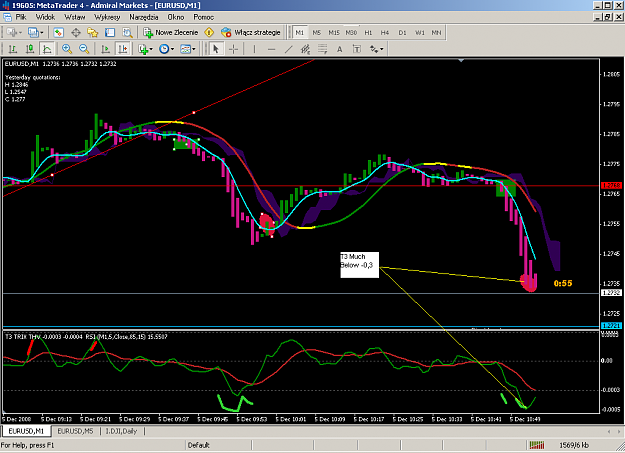625x453 pixels.
Task: Switch timeframe to M1
Action: [x=300, y=33]
